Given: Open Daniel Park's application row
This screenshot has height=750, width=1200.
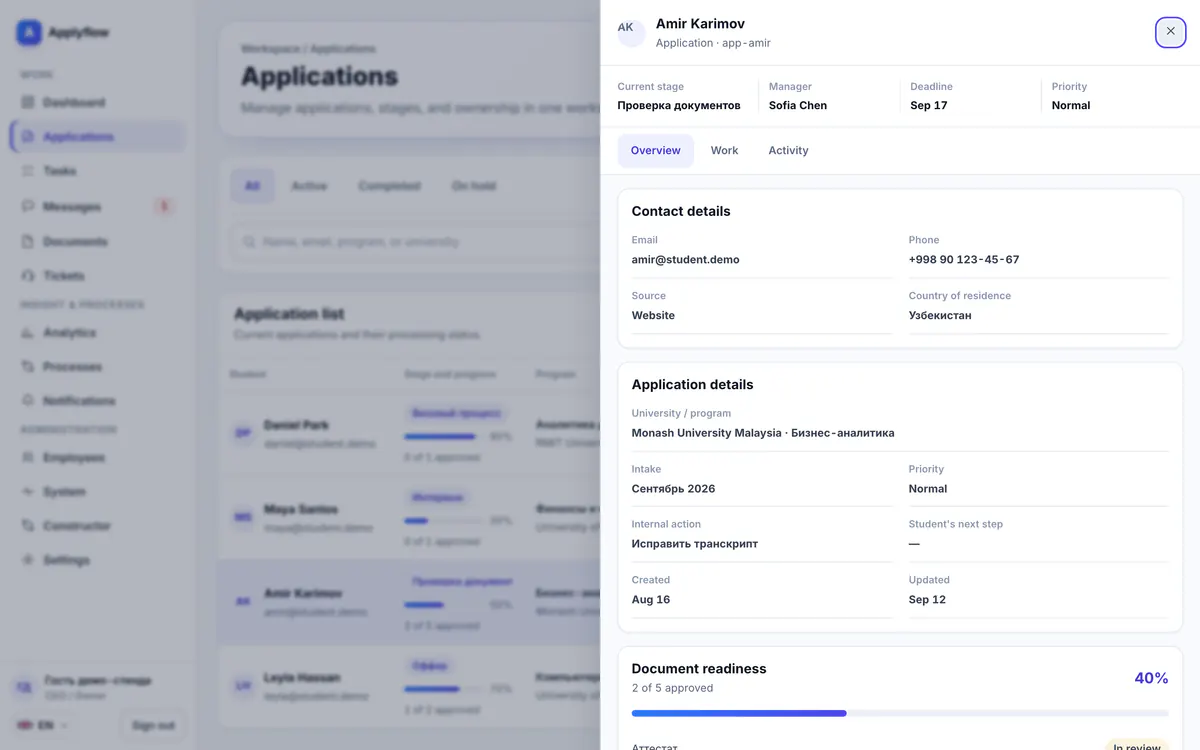Looking at the screenshot, I should 408,433.
